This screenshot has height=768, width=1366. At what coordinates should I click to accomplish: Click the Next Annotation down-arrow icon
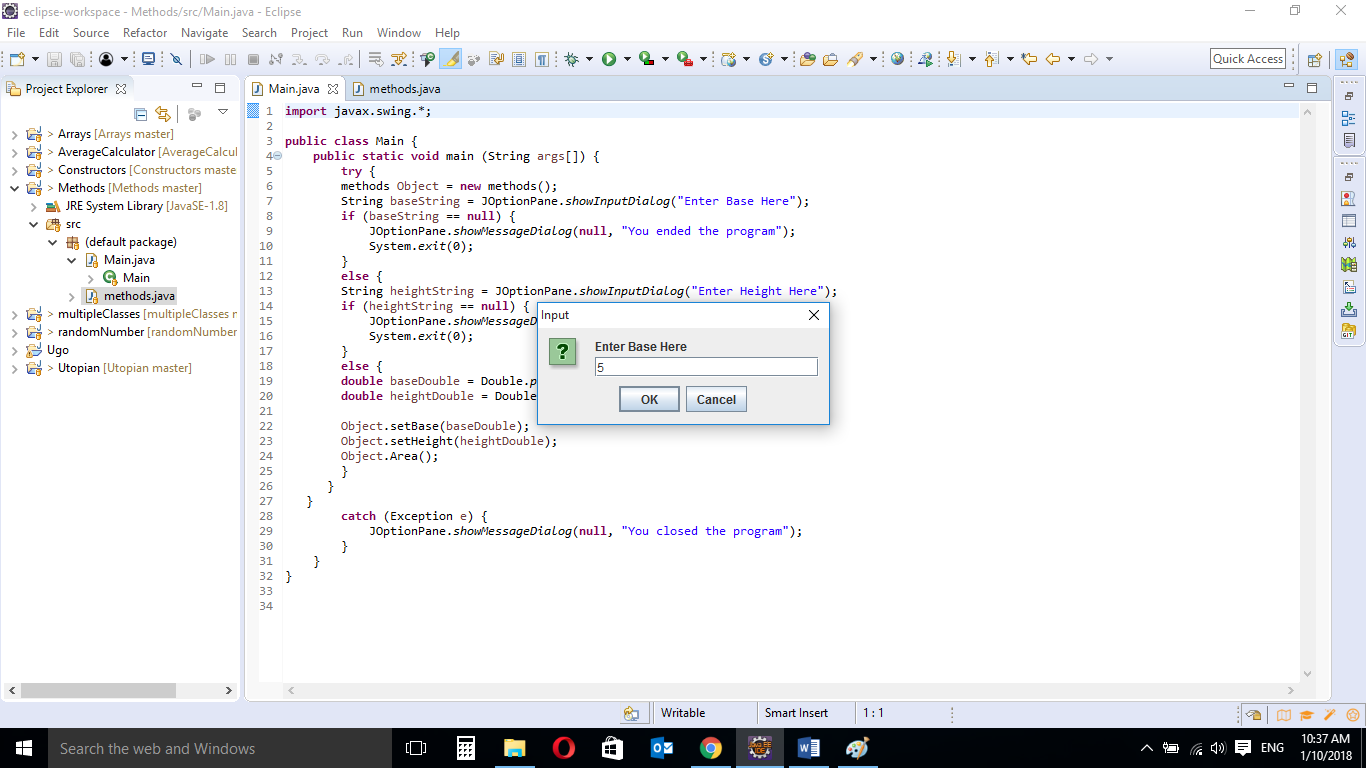953,59
